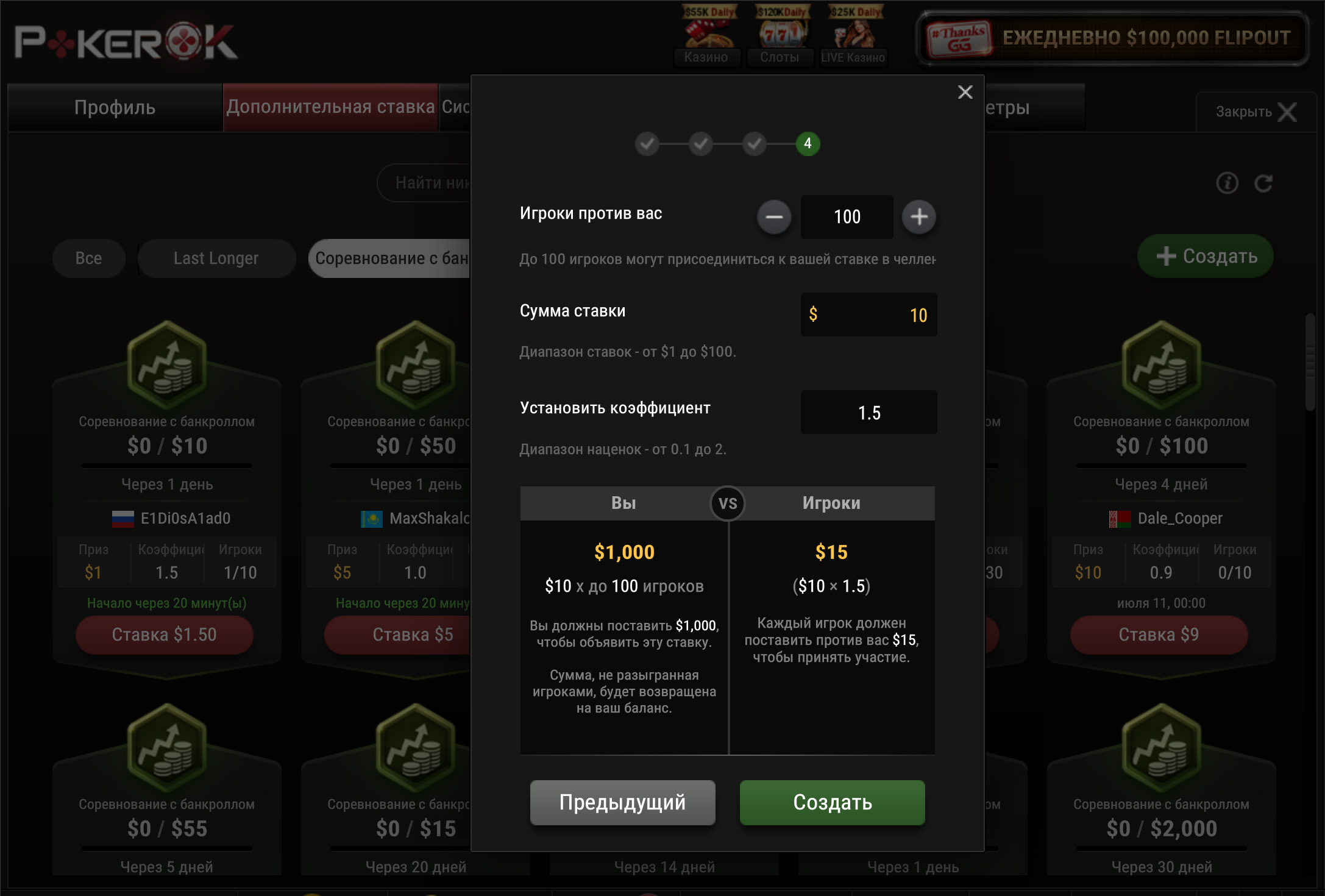Image resolution: width=1325 pixels, height=896 pixels.
Task: Select the Дополнительная ставка tab
Action: [x=331, y=107]
